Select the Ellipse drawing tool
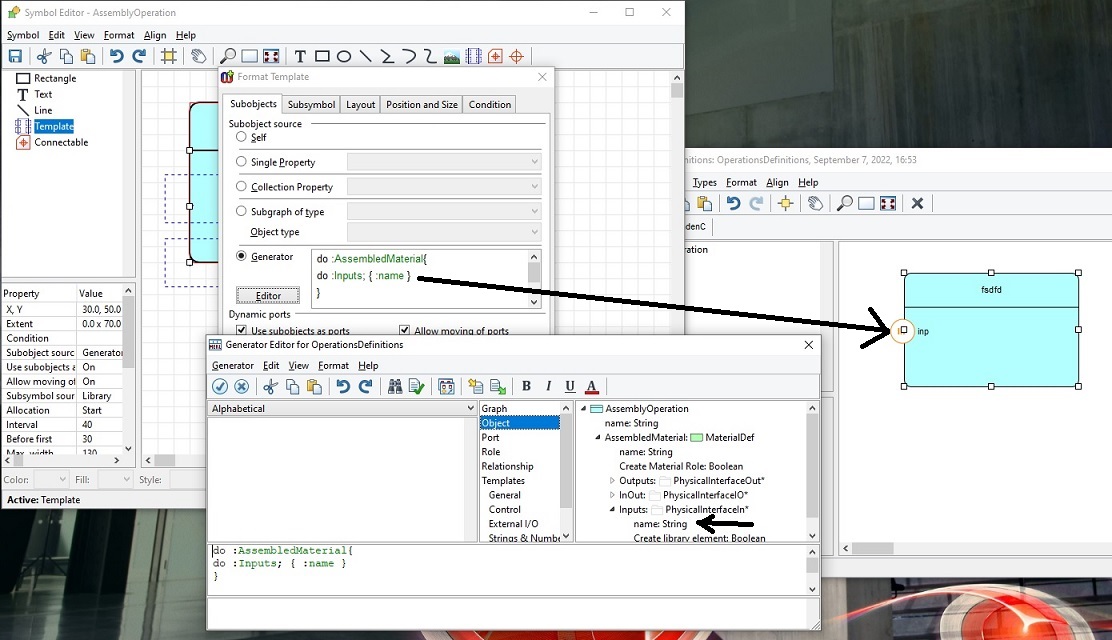 click(343, 57)
